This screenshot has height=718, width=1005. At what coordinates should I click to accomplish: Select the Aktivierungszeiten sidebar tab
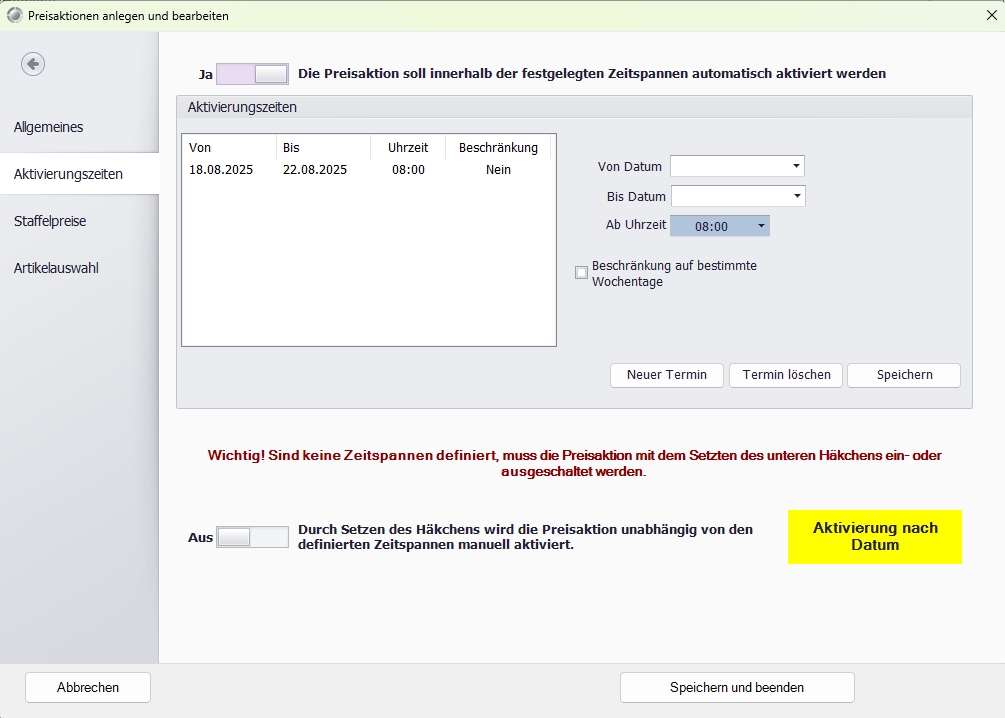click(68, 174)
